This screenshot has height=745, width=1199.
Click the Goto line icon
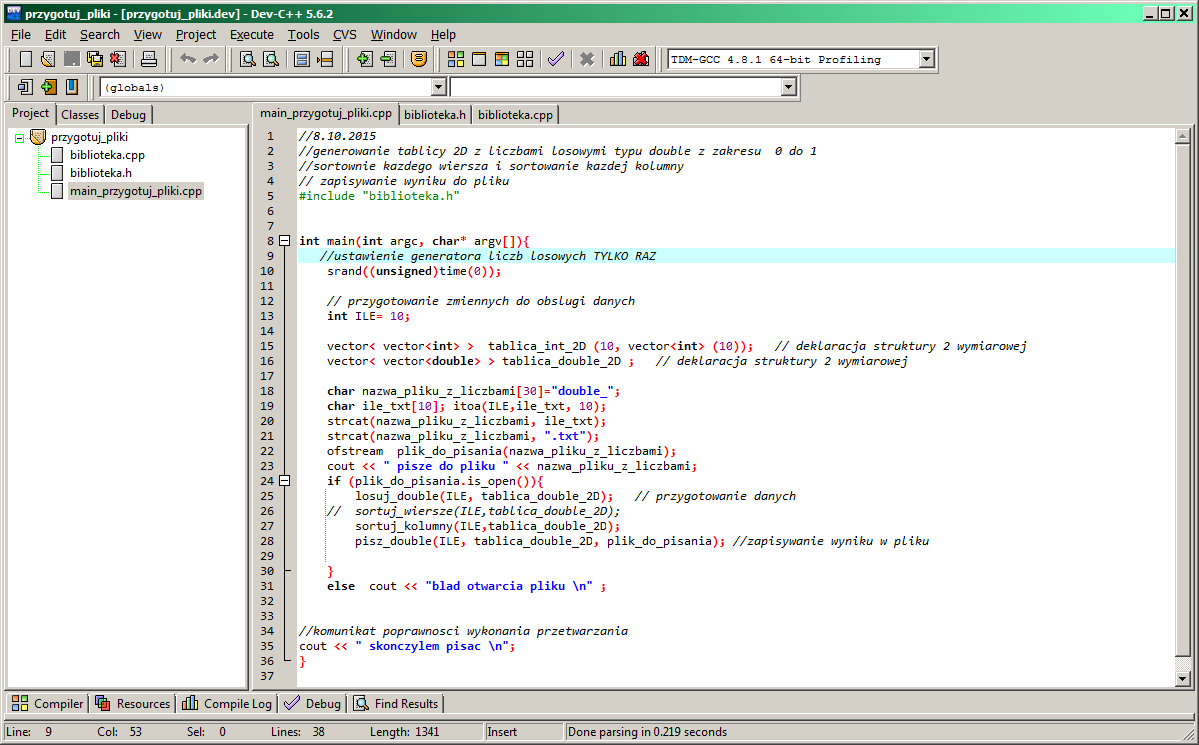pyautogui.click(x=326, y=59)
